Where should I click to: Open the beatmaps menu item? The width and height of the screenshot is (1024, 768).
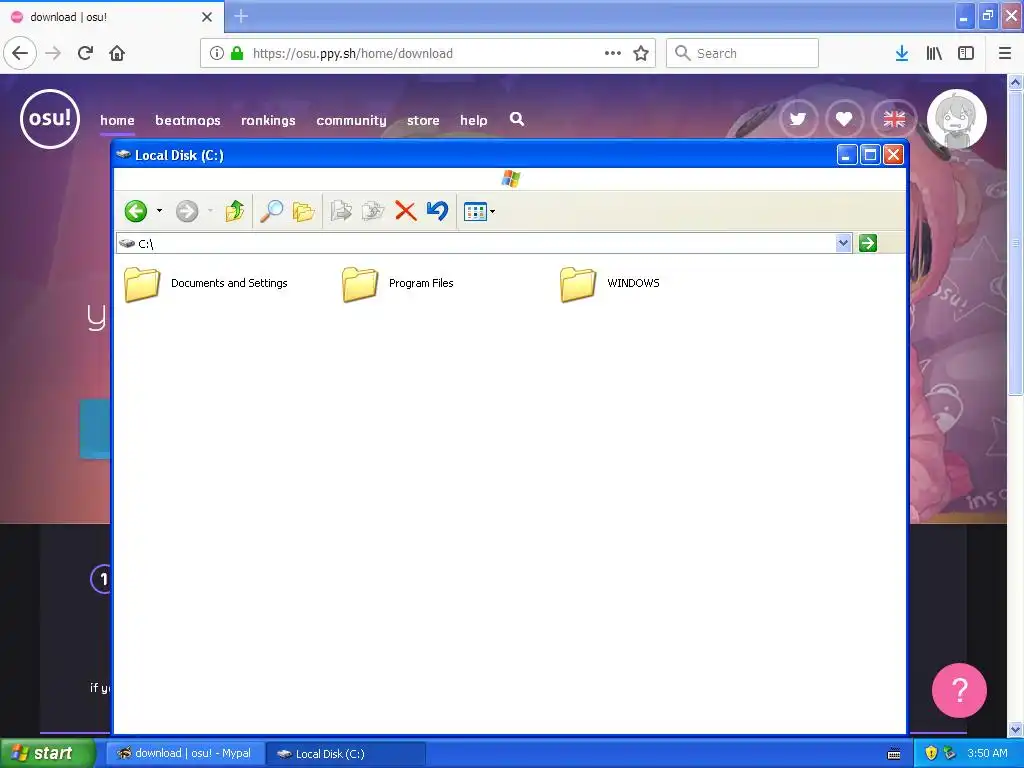click(187, 120)
